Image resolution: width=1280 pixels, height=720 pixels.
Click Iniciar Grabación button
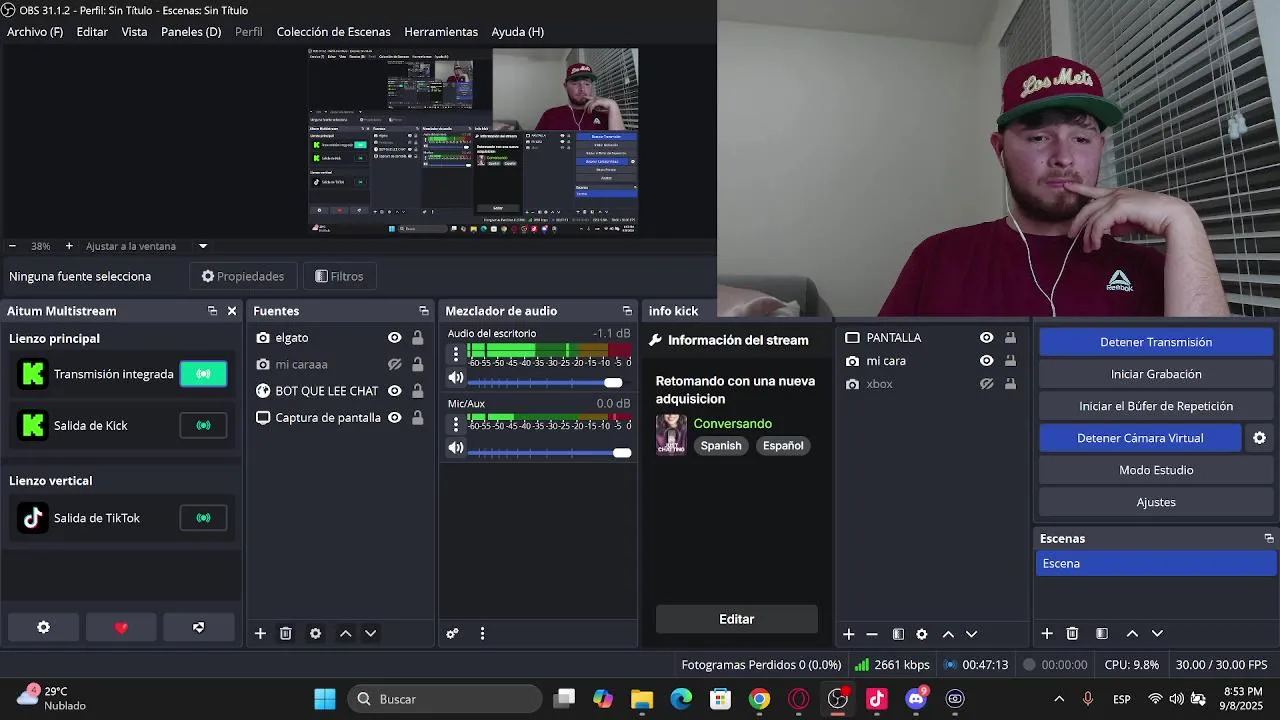coord(1156,374)
